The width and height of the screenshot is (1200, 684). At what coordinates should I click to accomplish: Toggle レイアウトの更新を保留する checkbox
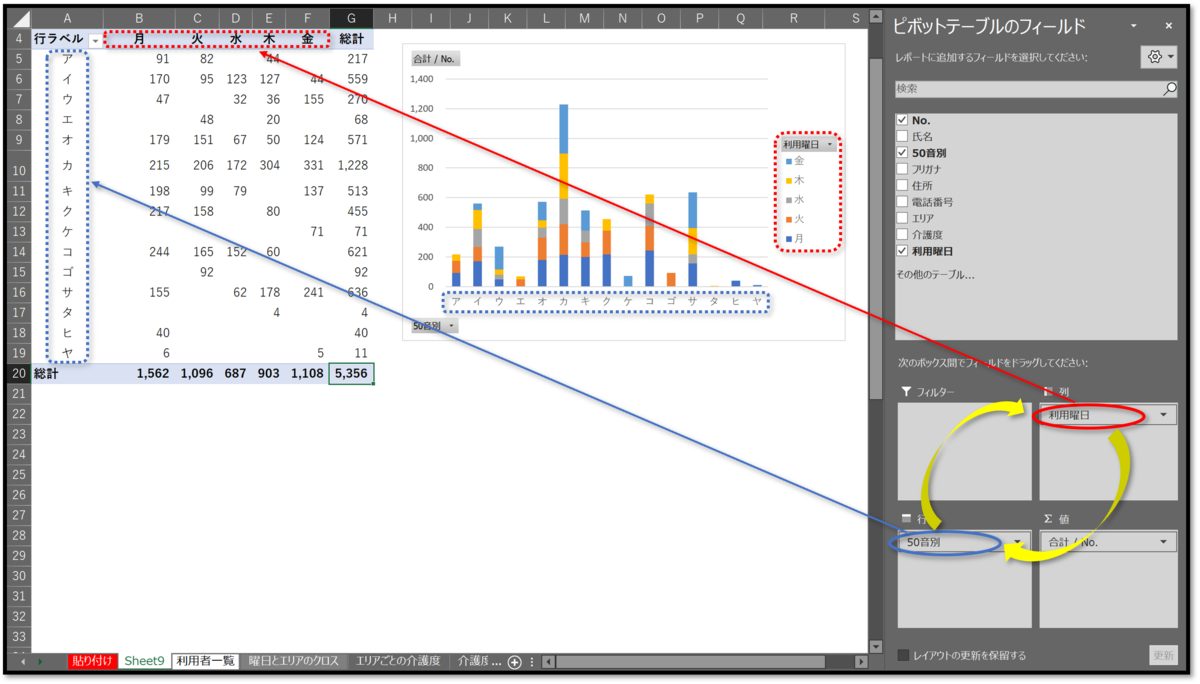pos(903,655)
